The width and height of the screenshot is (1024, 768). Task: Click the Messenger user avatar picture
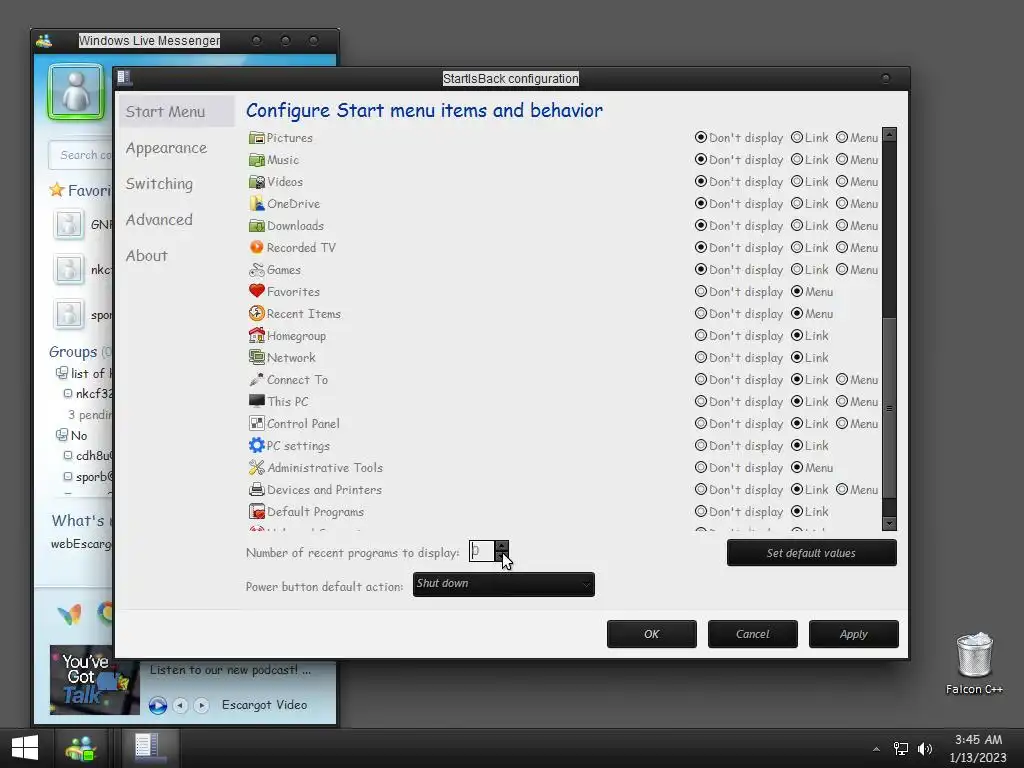76,91
